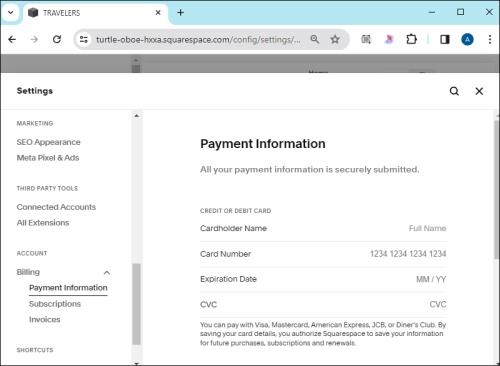Viewport: 500px width, 366px height.
Task: Bookmark this page with the star
Action: pos(335,39)
